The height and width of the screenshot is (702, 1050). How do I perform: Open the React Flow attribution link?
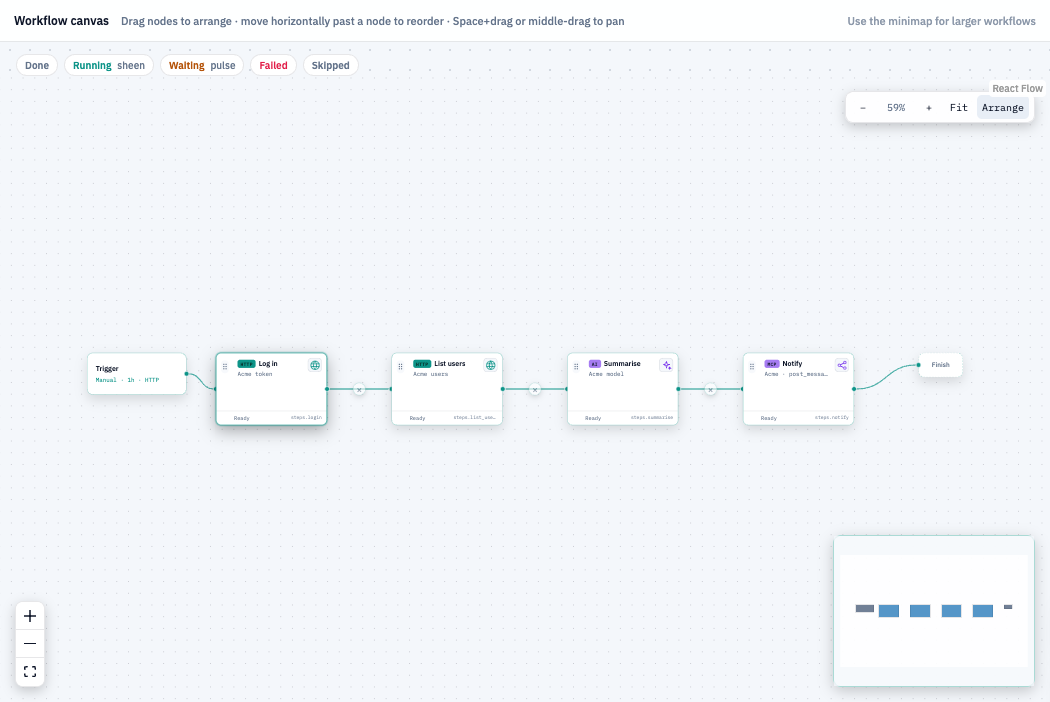point(1017,88)
